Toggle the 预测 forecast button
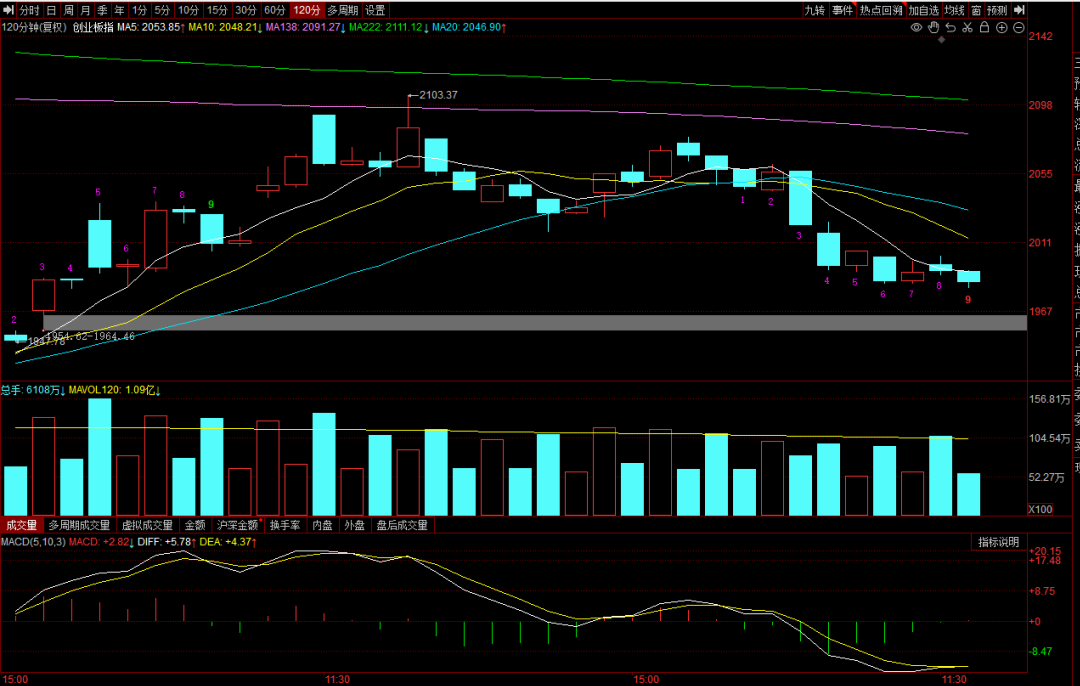This screenshot has height=686, width=1080. point(997,10)
